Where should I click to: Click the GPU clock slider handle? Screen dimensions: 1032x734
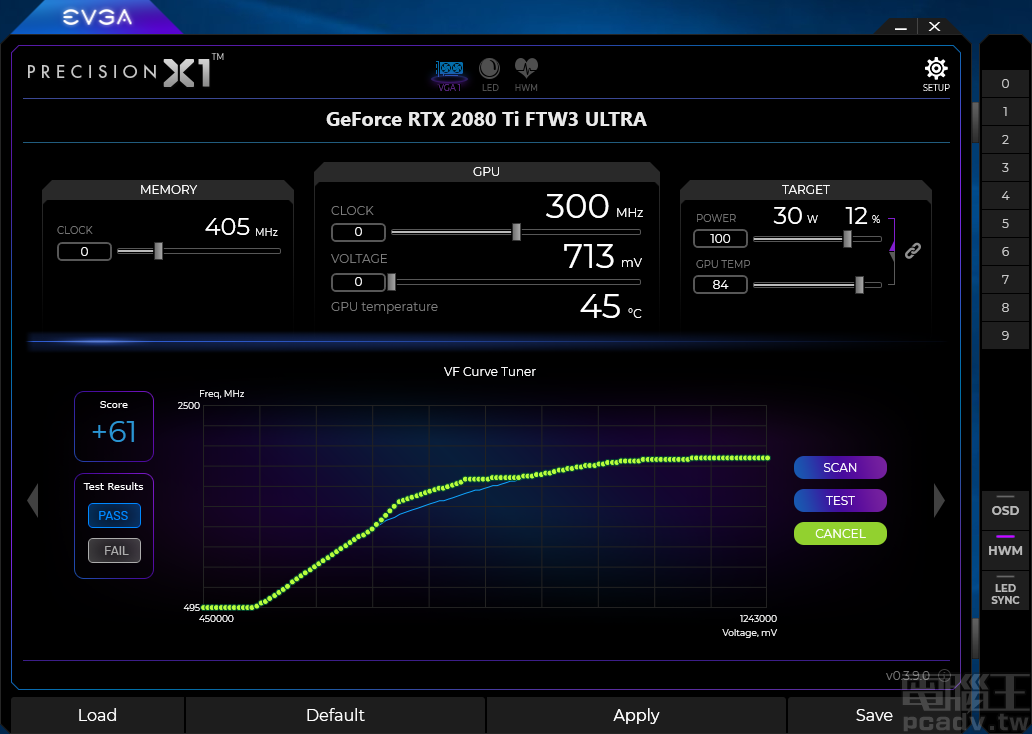[516, 232]
